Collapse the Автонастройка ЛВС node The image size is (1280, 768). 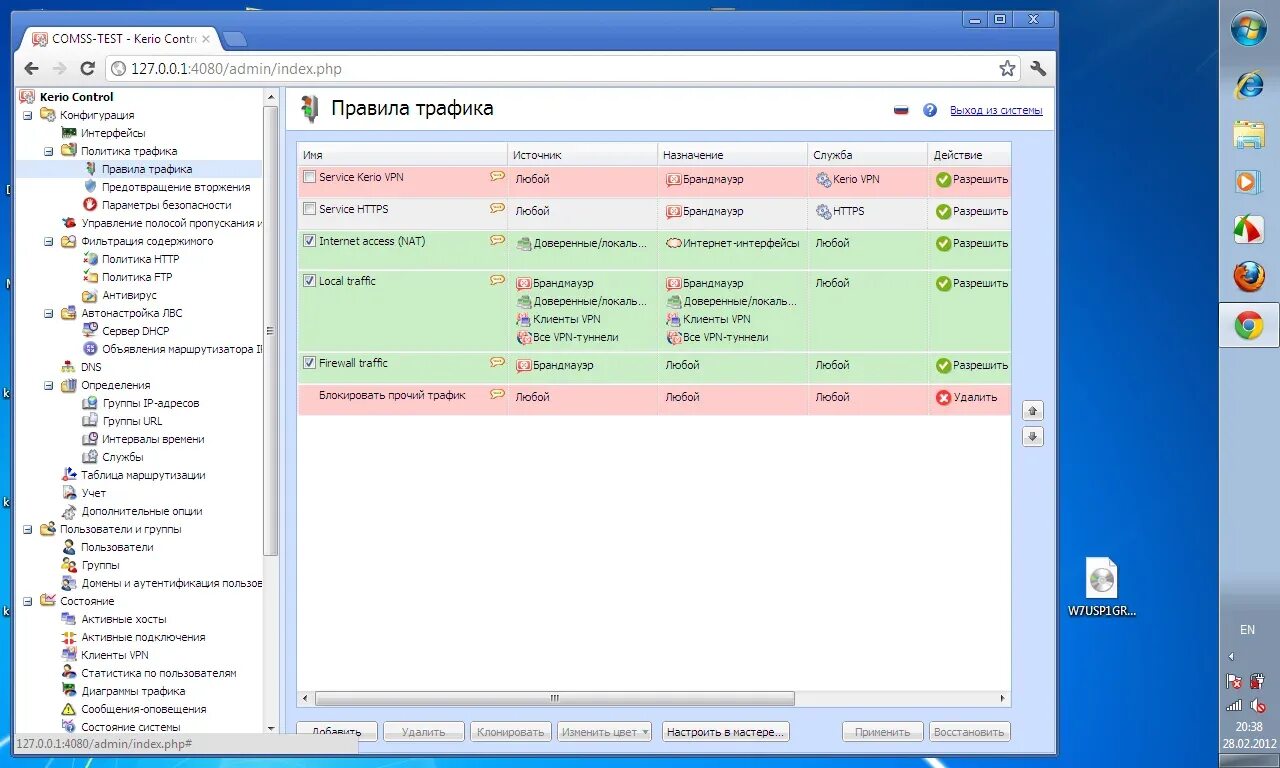point(48,313)
